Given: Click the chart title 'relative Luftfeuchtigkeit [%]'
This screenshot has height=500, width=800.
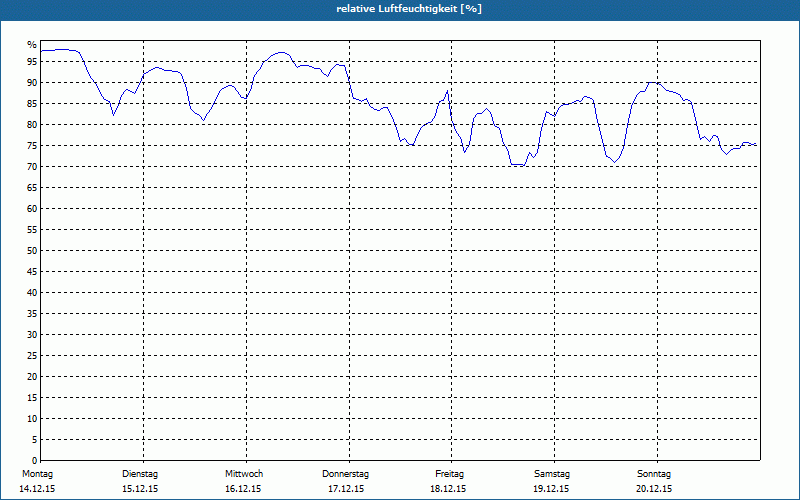Looking at the screenshot, I should coord(409,9).
